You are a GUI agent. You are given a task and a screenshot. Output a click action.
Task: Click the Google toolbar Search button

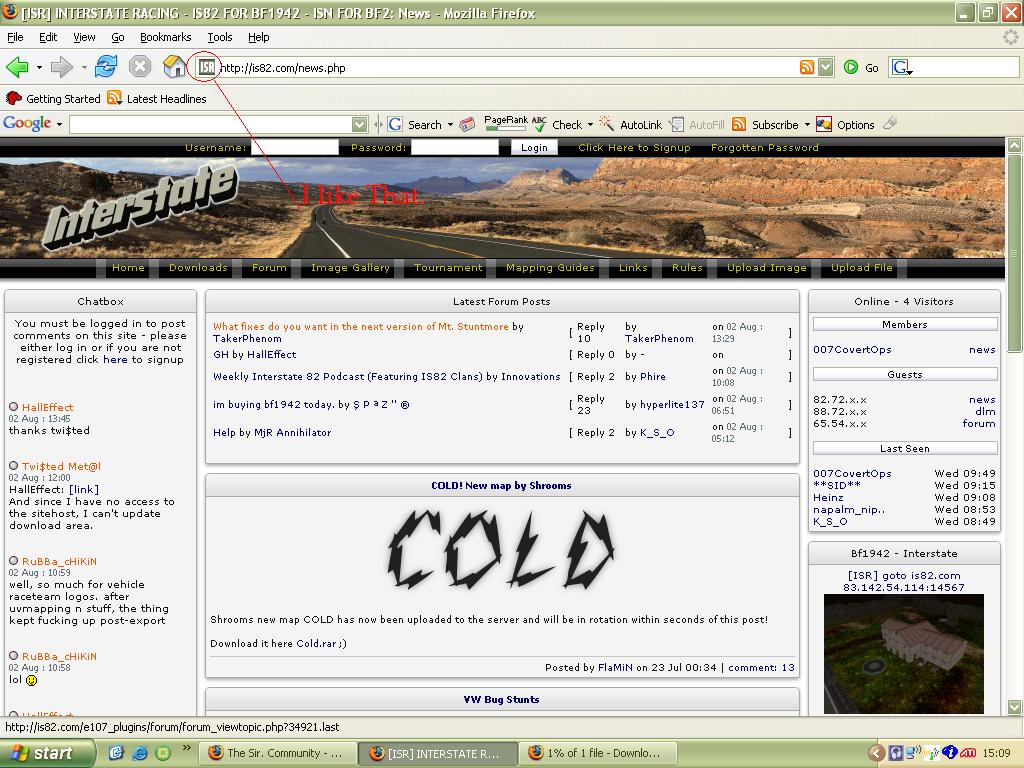click(x=415, y=125)
